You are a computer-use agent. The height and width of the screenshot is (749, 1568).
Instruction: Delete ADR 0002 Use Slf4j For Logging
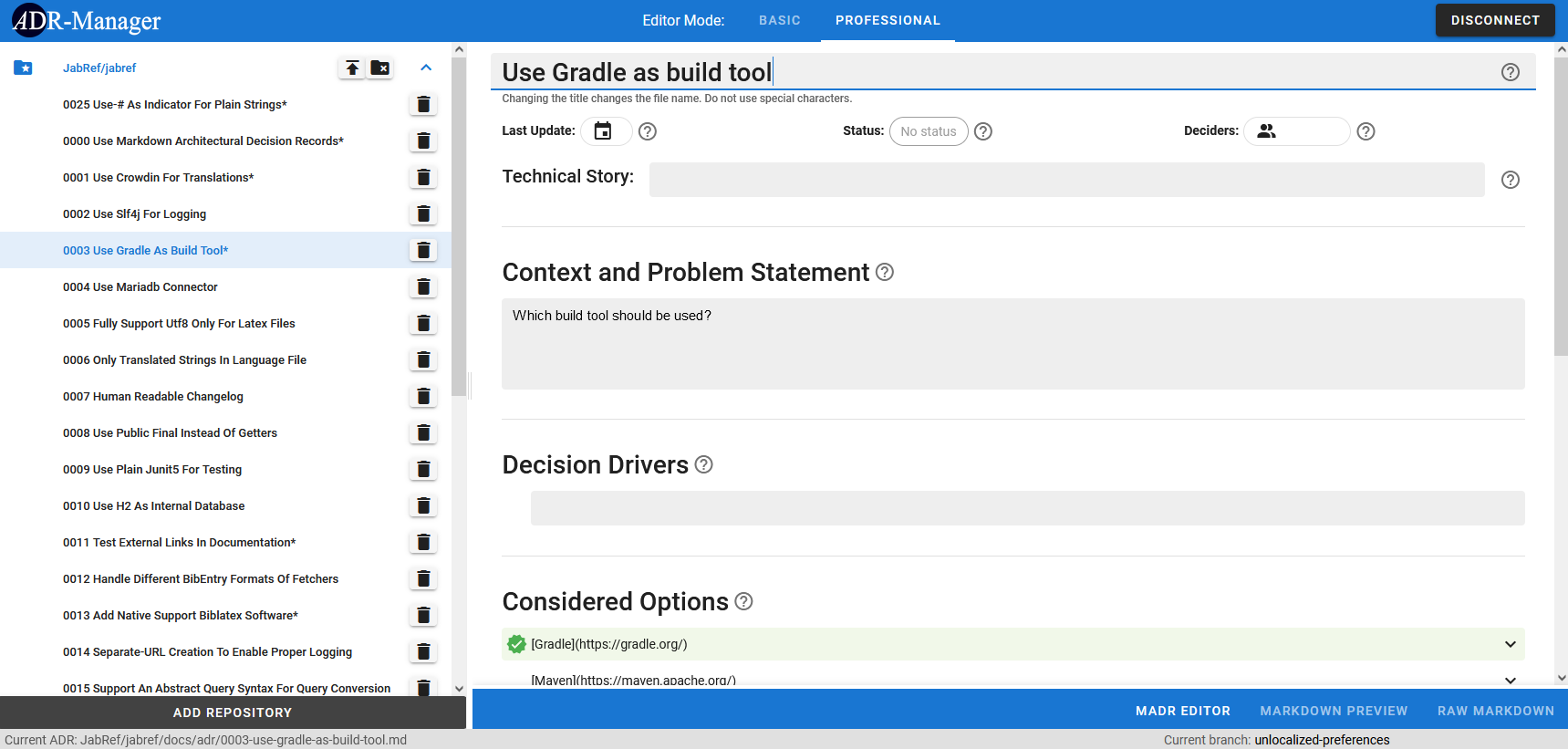[423, 213]
